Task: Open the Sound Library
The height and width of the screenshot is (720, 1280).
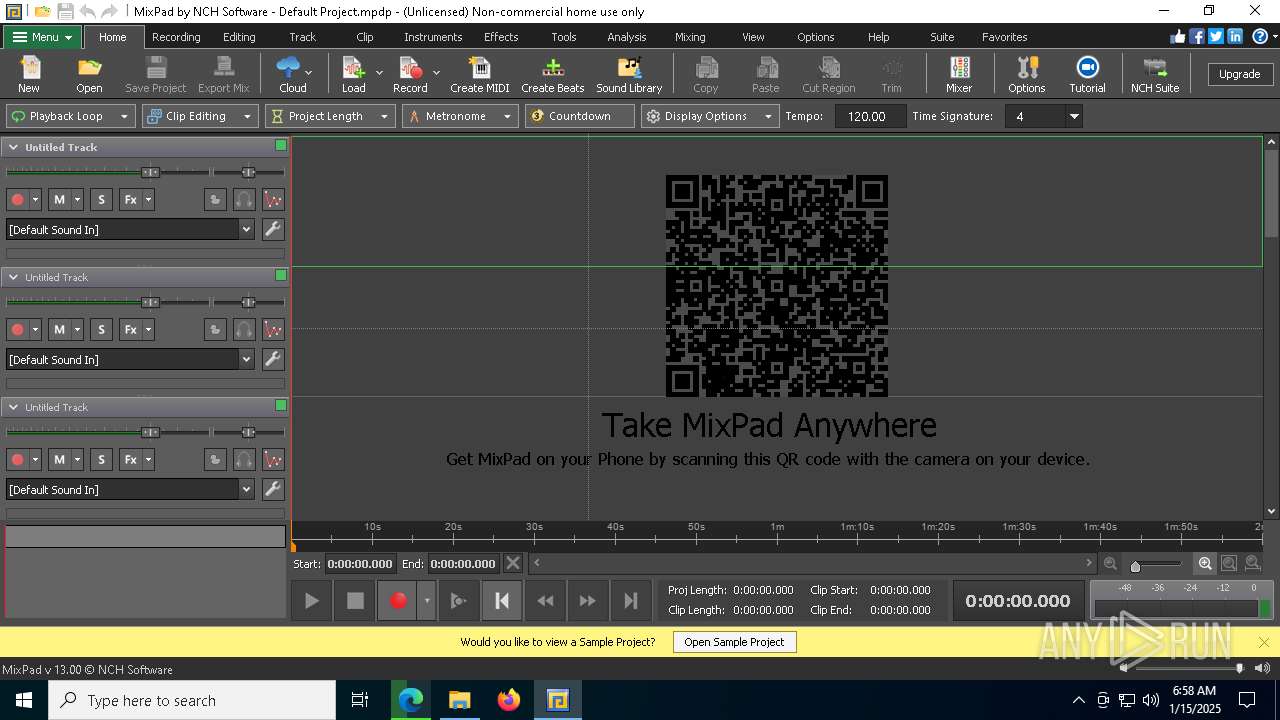Action: click(x=629, y=75)
